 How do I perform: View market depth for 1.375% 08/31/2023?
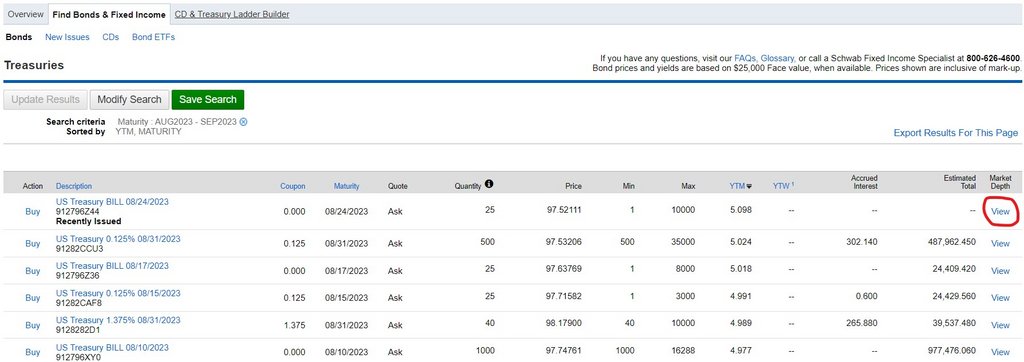coord(1000,325)
